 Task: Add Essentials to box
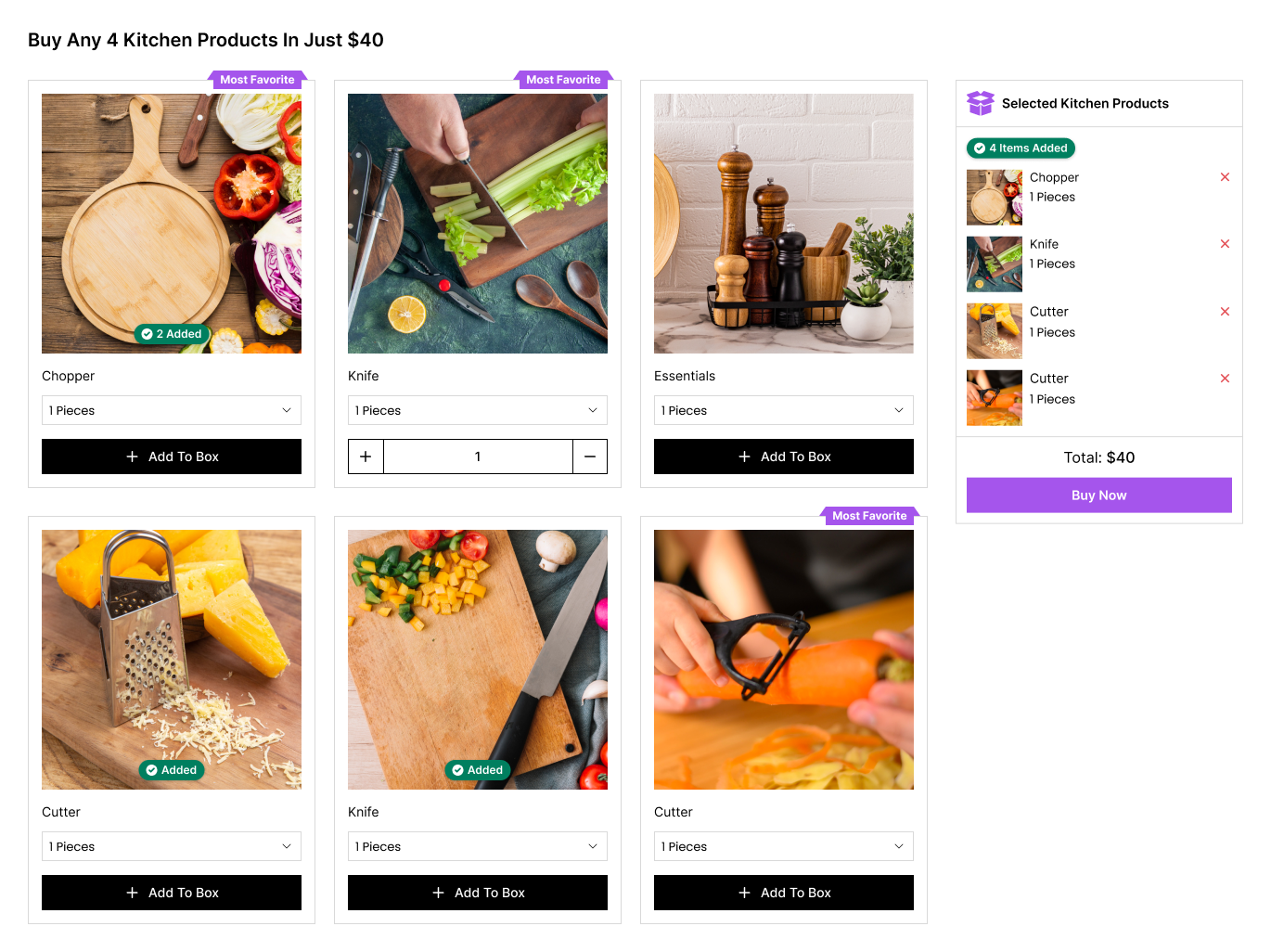(x=784, y=457)
